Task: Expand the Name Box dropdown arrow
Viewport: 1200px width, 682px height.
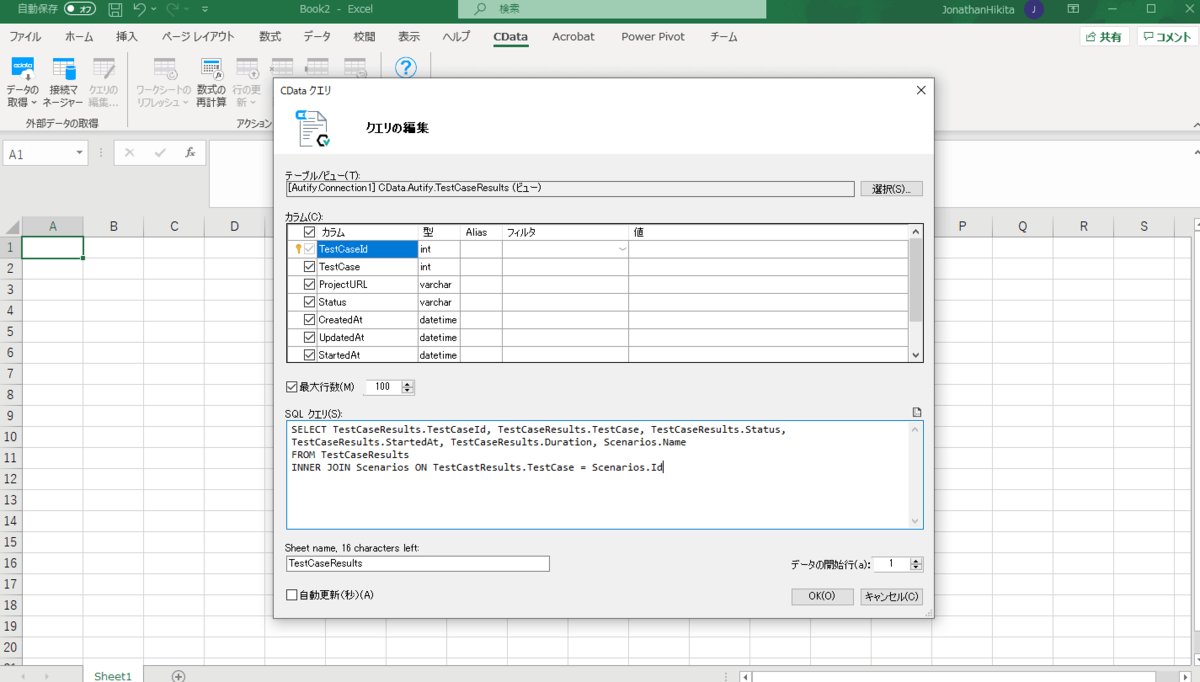Action: (x=79, y=154)
